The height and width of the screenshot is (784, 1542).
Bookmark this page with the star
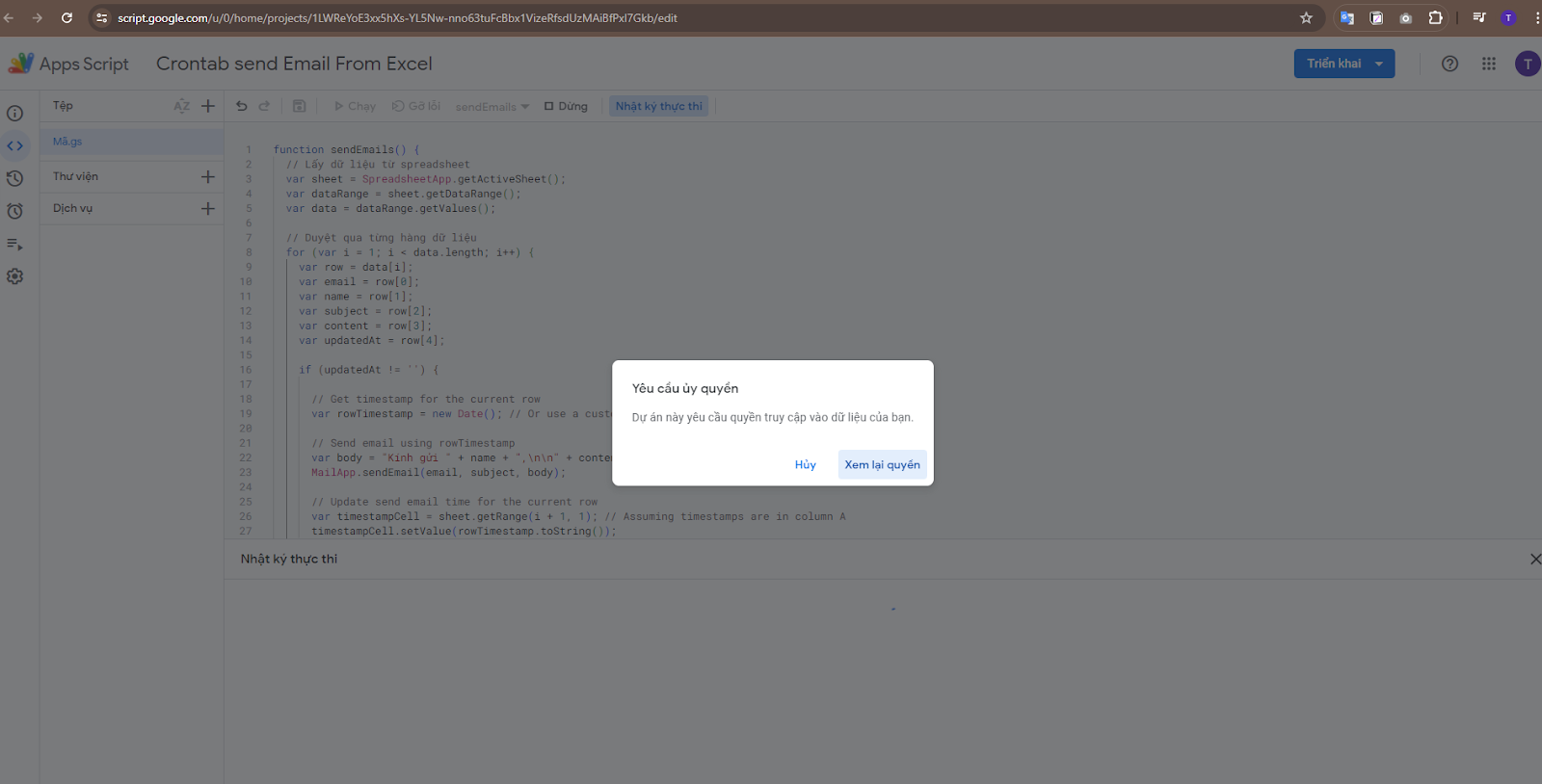1306,17
